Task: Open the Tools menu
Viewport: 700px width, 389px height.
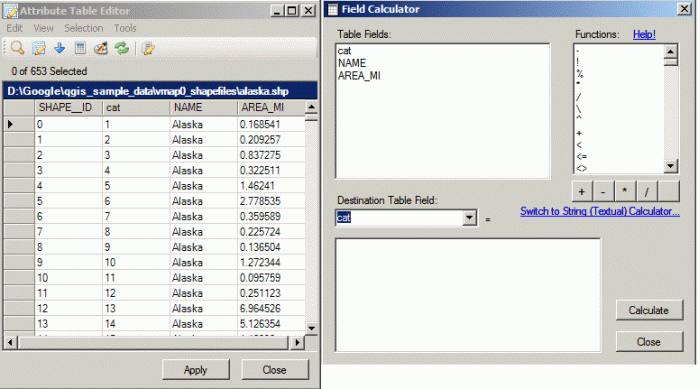Action: coord(125,28)
